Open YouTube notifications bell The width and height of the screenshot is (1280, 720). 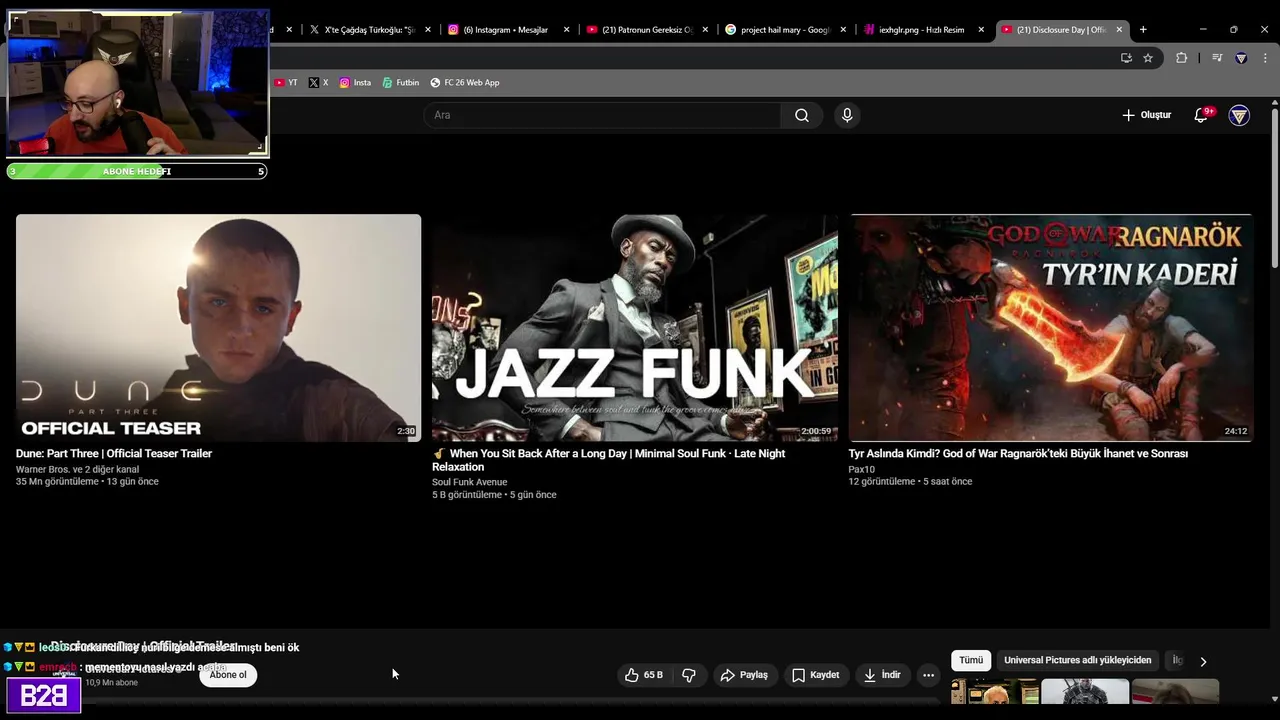(1201, 115)
